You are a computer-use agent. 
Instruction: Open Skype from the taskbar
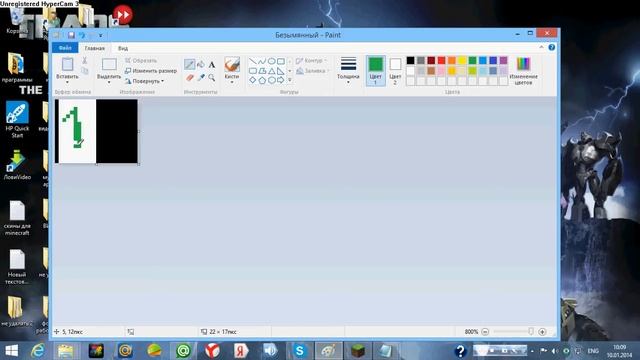coord(300,351)
